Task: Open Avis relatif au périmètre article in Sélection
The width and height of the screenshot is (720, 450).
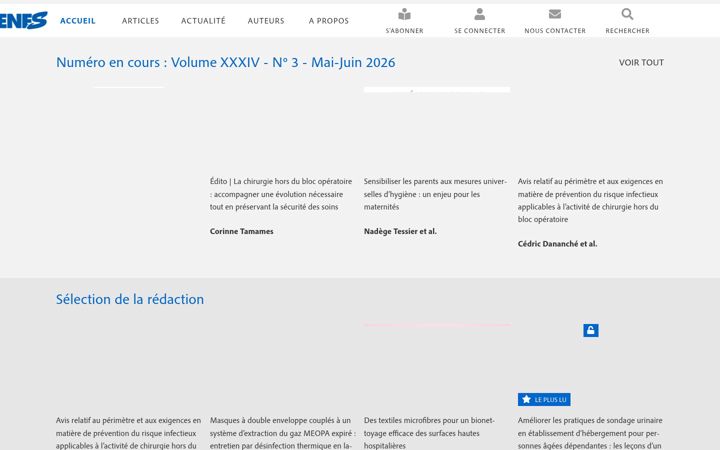Action: click(x=129, y=433)
